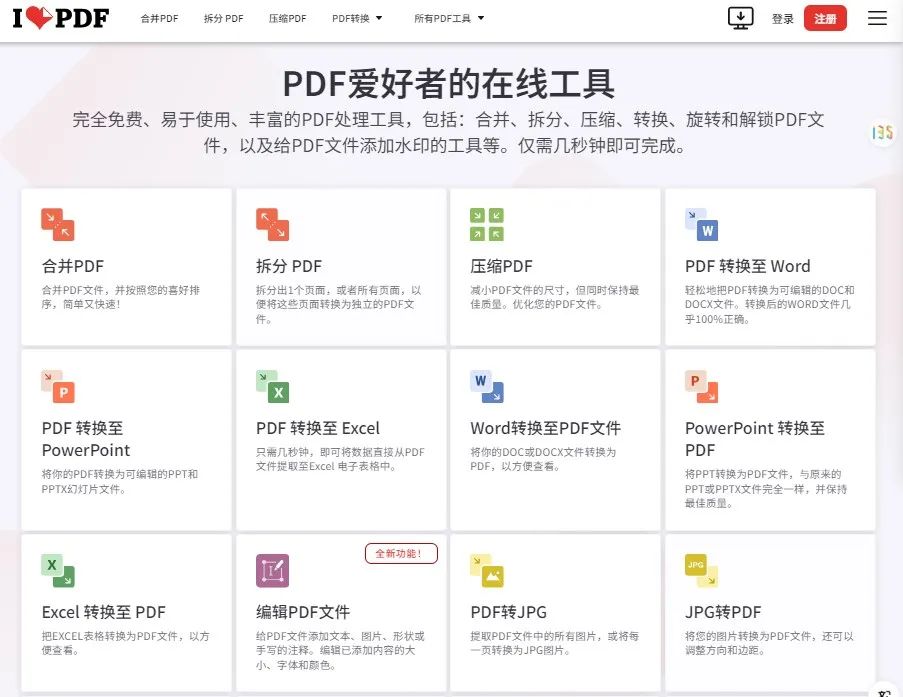Click the split PDF tool icon
903x697 pixels.
pyautogui.click(x=272, y=225)
